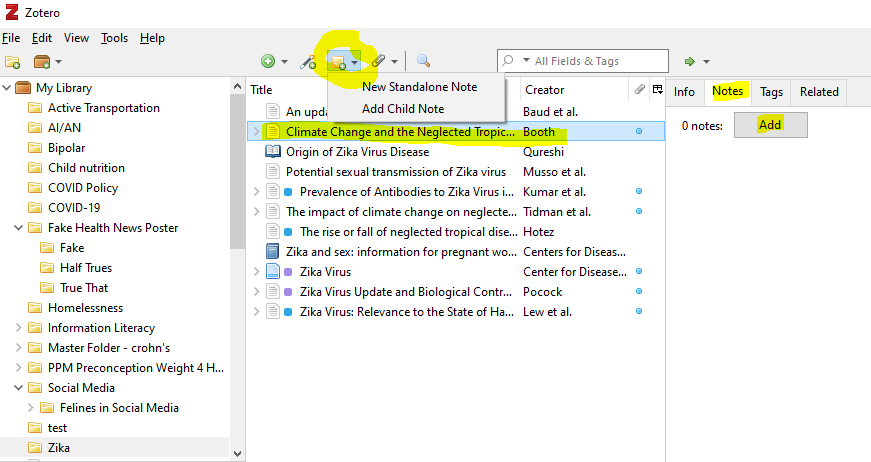Expand the Zika Virus Update item

(x=256, y=292)
